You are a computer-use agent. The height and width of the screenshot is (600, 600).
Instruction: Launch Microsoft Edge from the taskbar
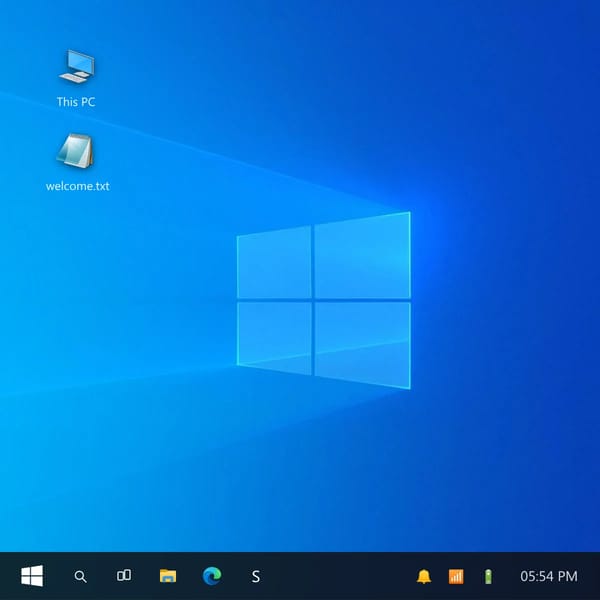[x=212, y=576]
